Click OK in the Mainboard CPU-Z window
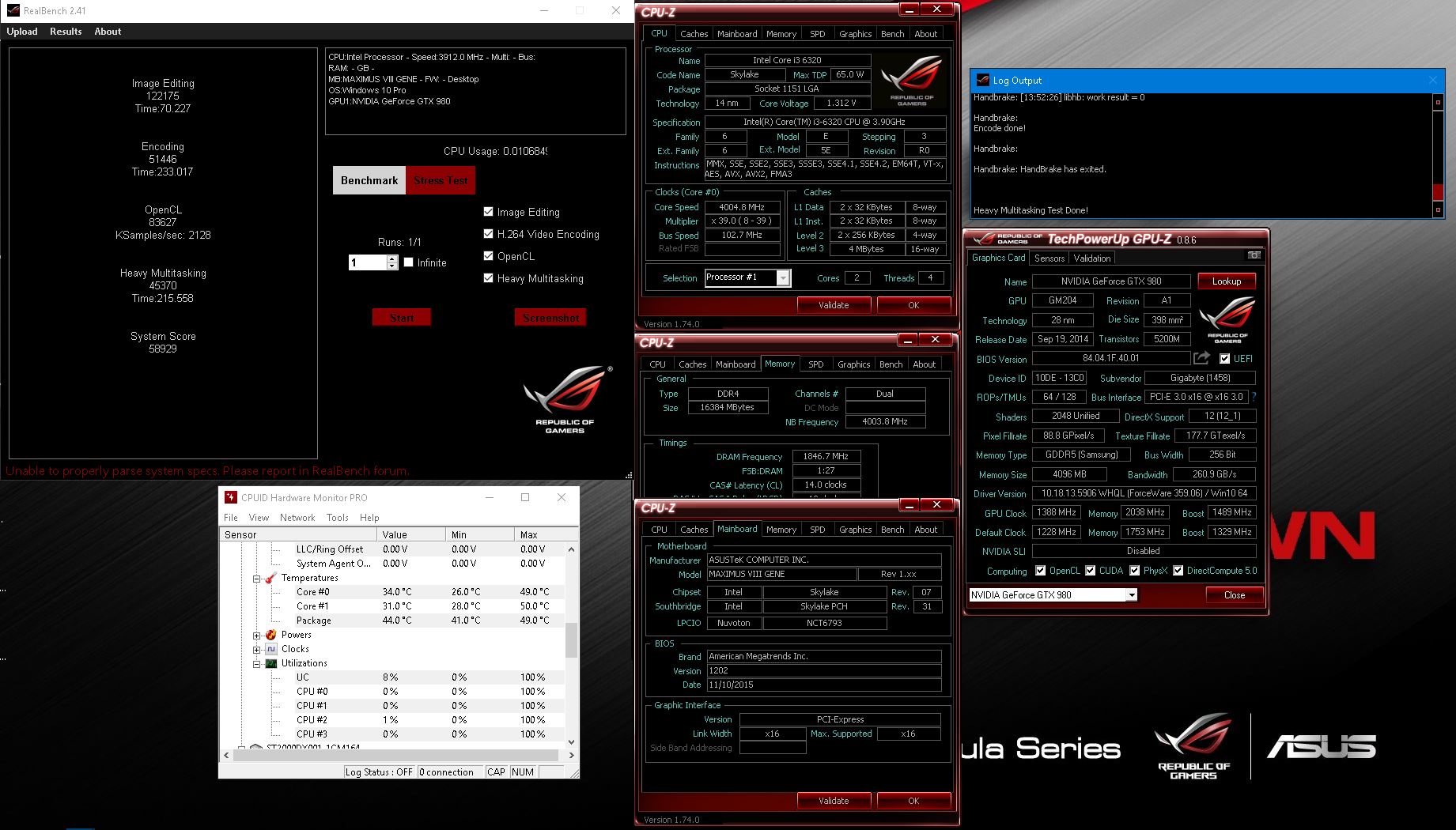This screenshot has height=830, width=1456. (x=913, y=801)
